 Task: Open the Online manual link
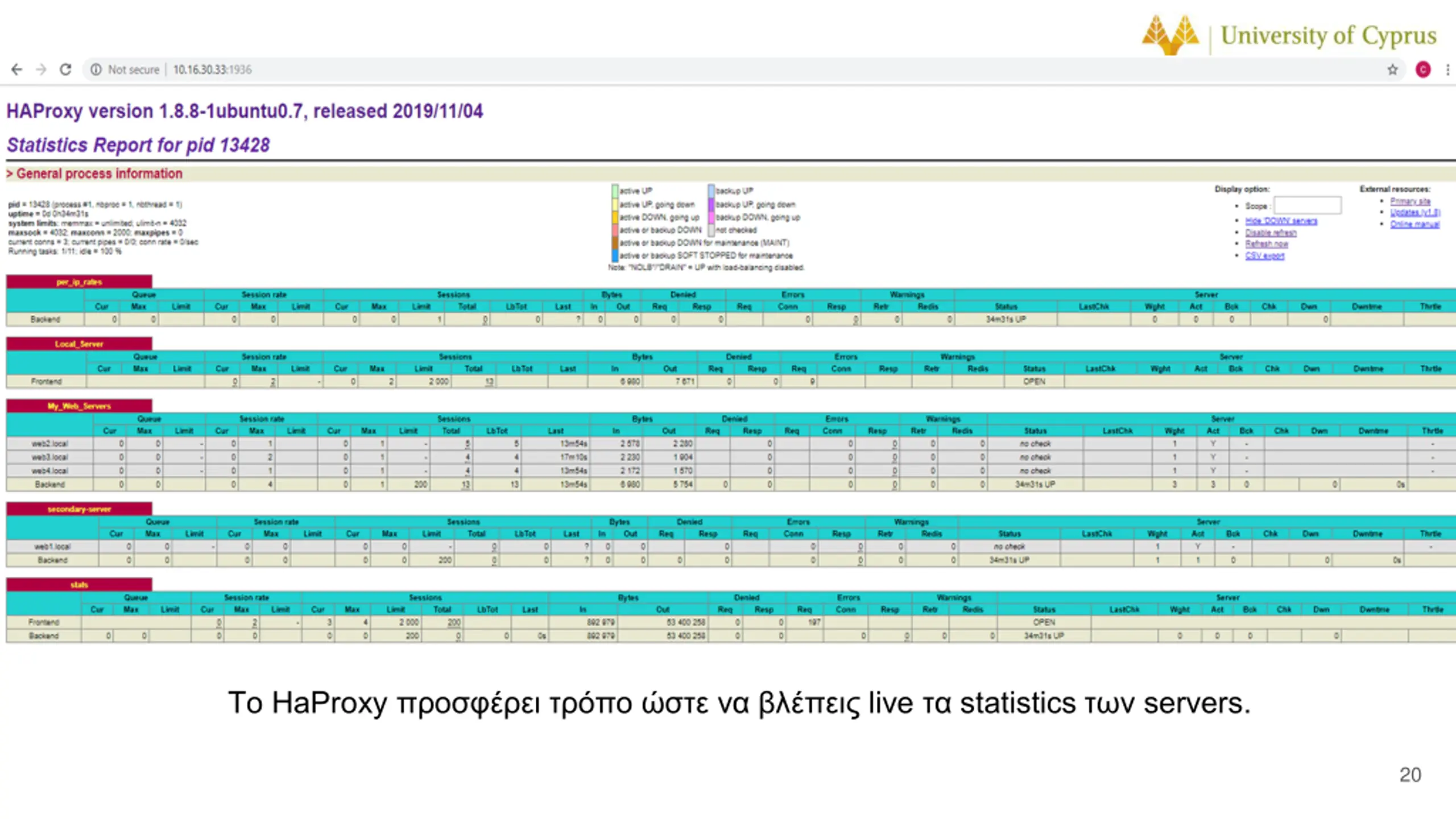(1414, 224)
